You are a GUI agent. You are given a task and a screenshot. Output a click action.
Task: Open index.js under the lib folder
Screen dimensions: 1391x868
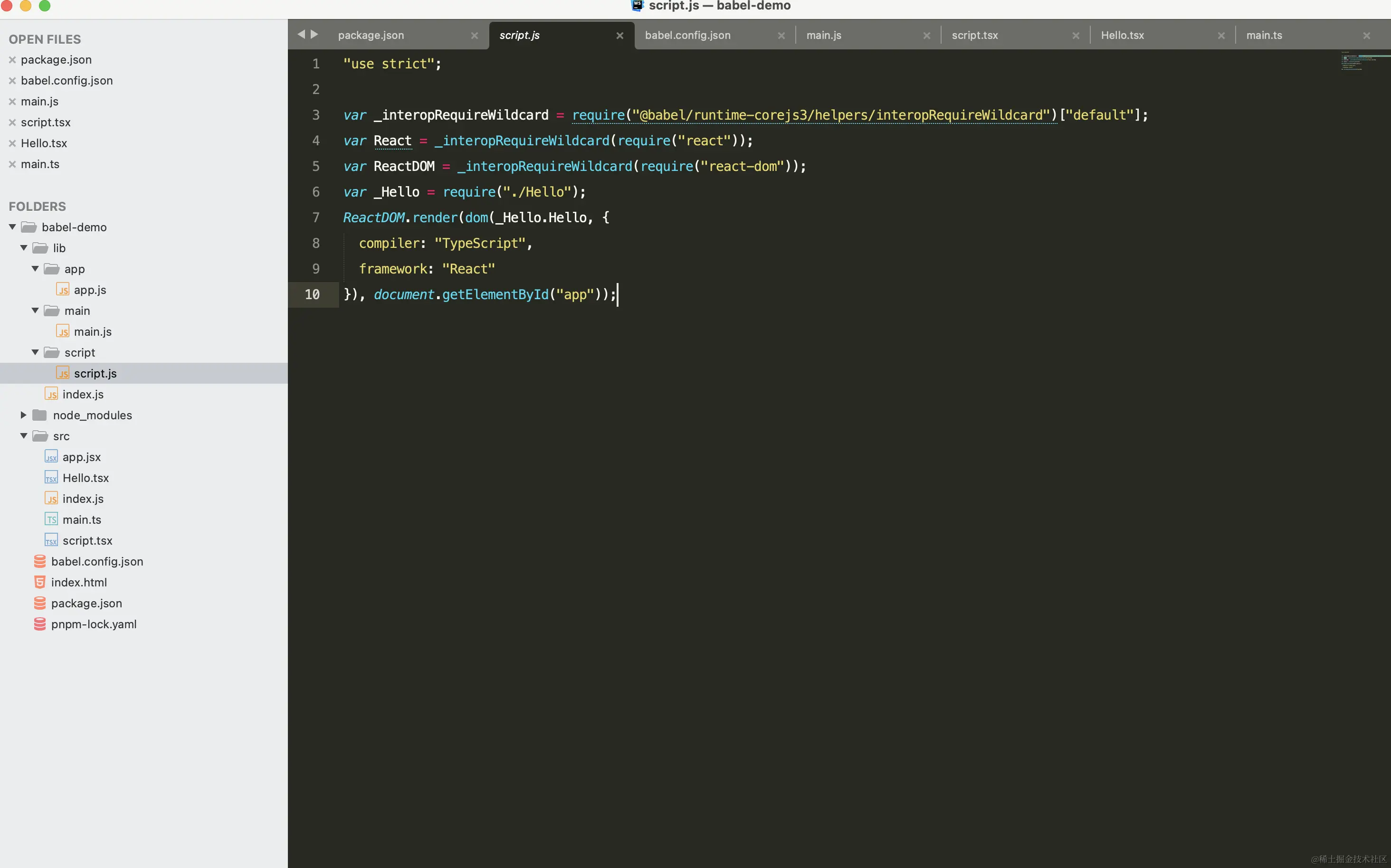pyautogui.click(x=83, y=395)
